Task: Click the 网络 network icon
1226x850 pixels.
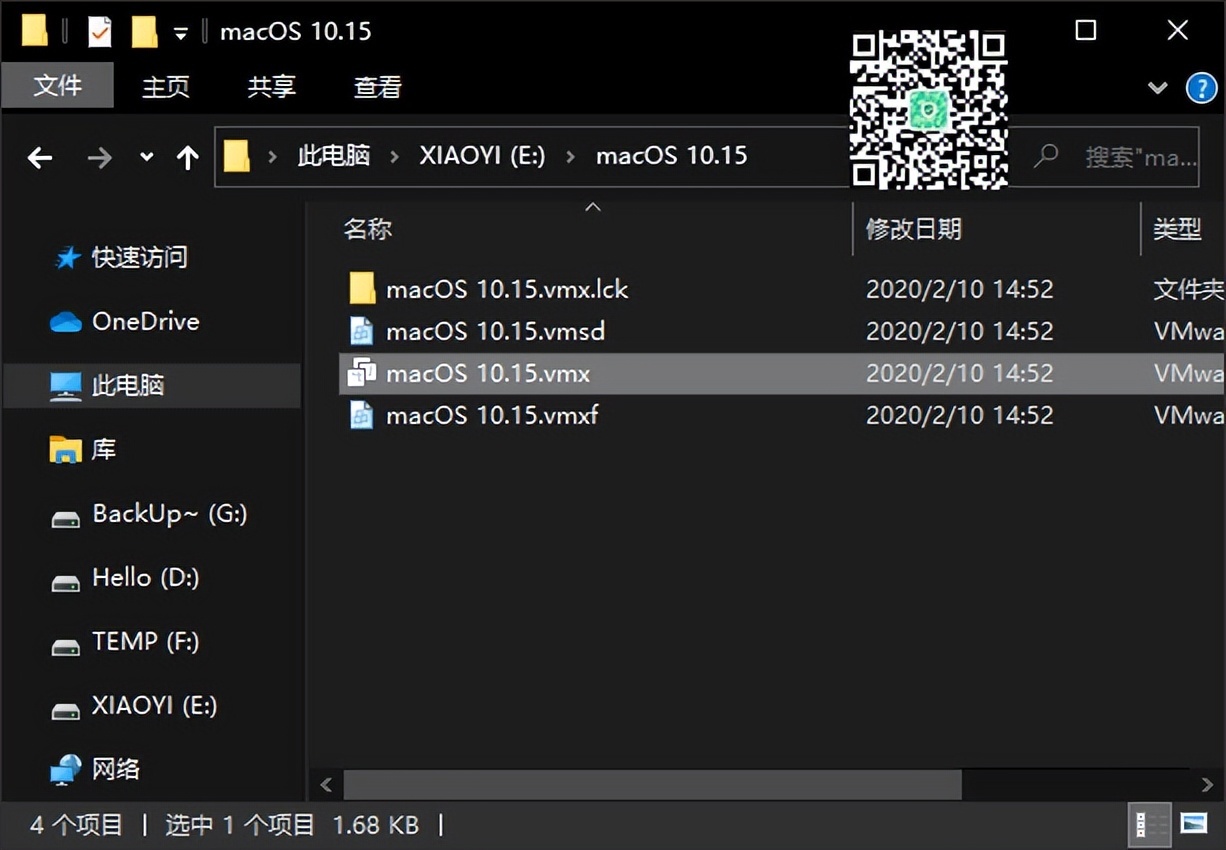Action: tap(66, 770)
